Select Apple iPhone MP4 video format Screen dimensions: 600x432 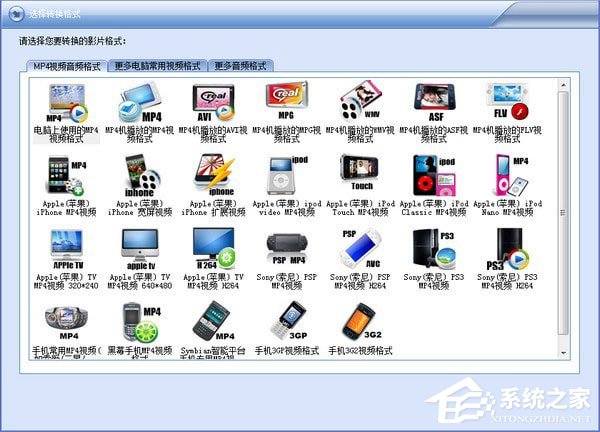(66, 175)
